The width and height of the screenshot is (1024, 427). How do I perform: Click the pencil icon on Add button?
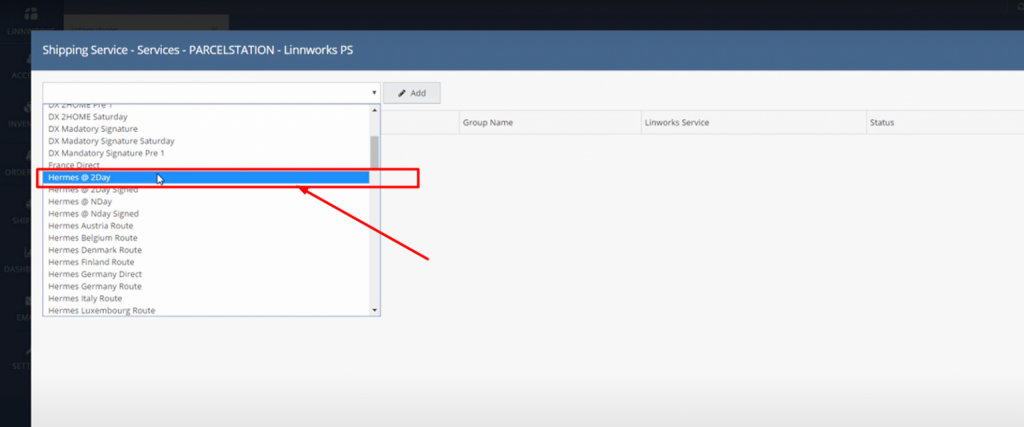coord(402,93)
